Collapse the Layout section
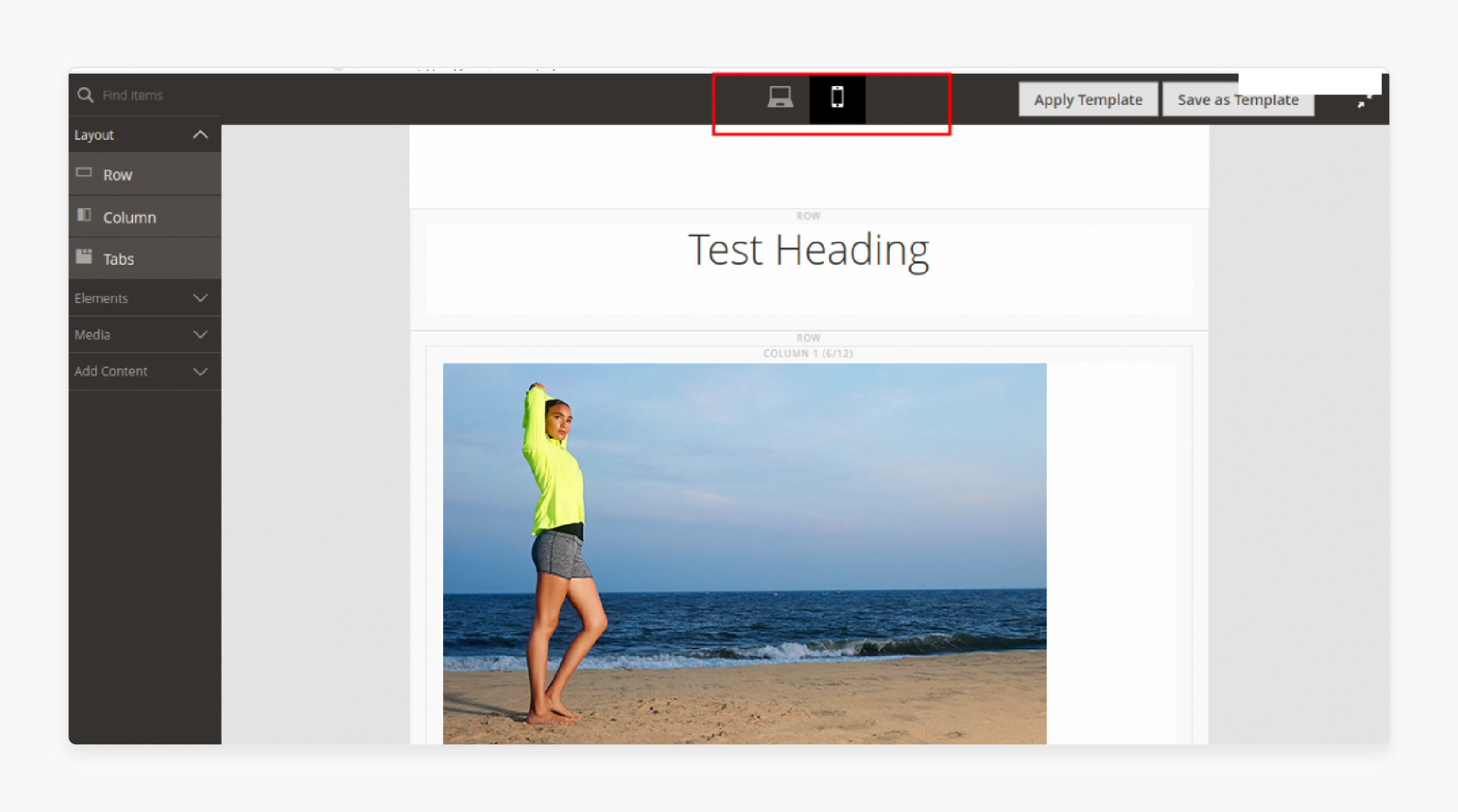Viewport: 1458px width, 812px height. [145, 135]
